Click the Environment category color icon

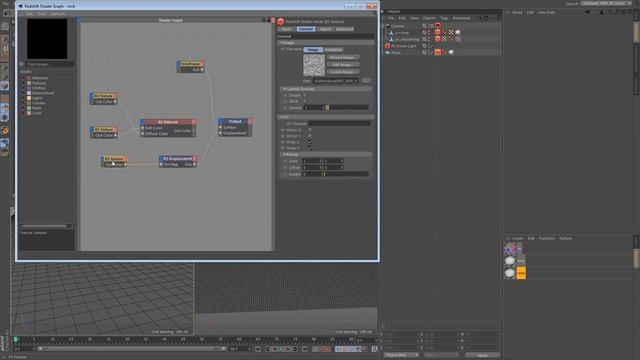coord(29,93)
